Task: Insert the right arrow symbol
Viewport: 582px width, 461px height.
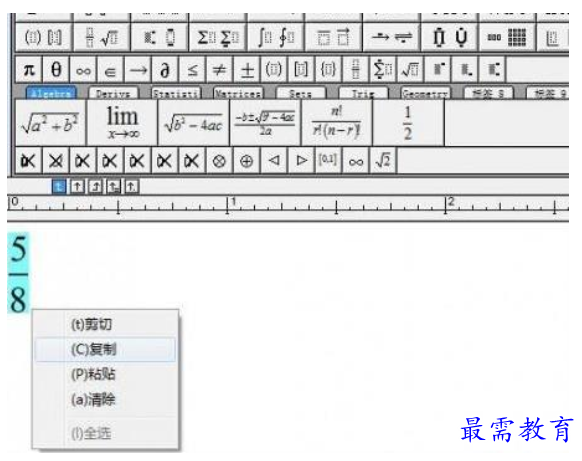Action: click(x=138, y=69)
